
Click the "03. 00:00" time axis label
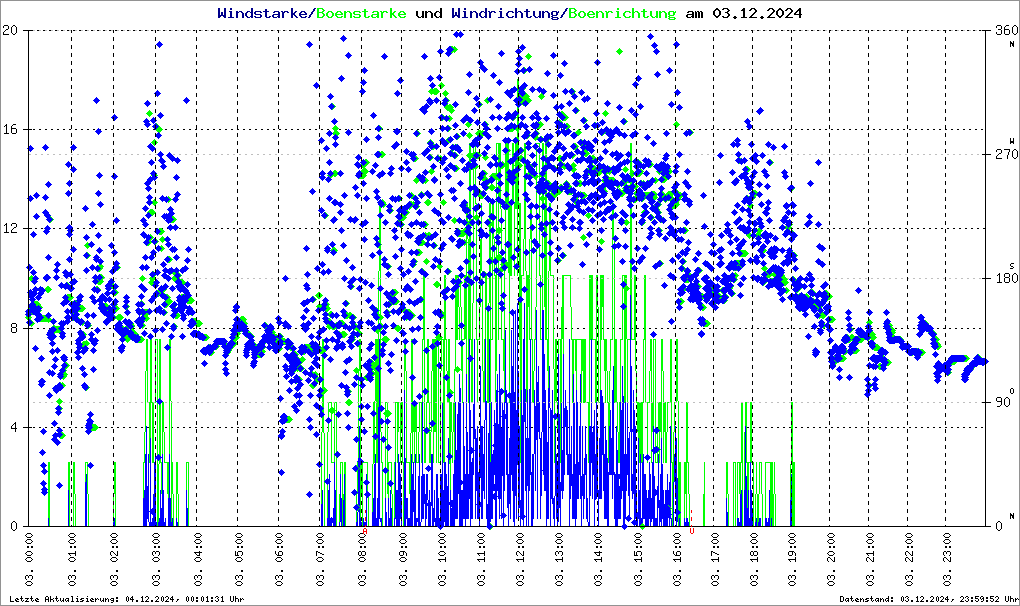click(x=30, y=559)
